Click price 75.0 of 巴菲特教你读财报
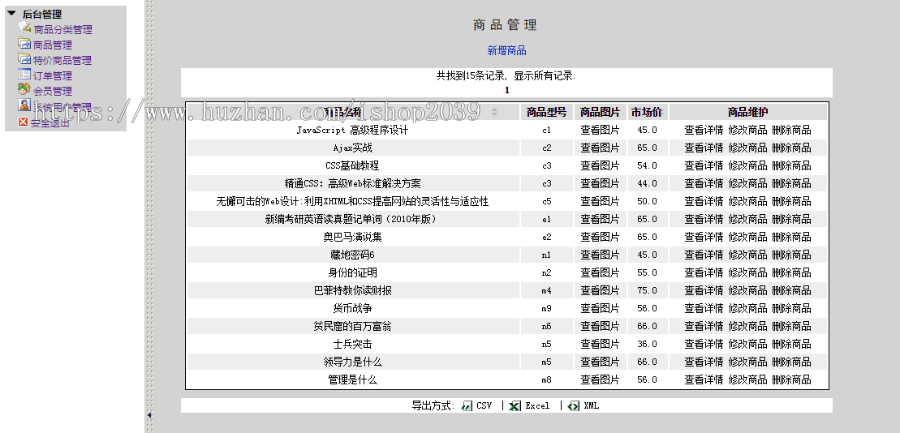The width and height of the screenshot is (900, 433). pyautogui.click(x=647, y=291)
